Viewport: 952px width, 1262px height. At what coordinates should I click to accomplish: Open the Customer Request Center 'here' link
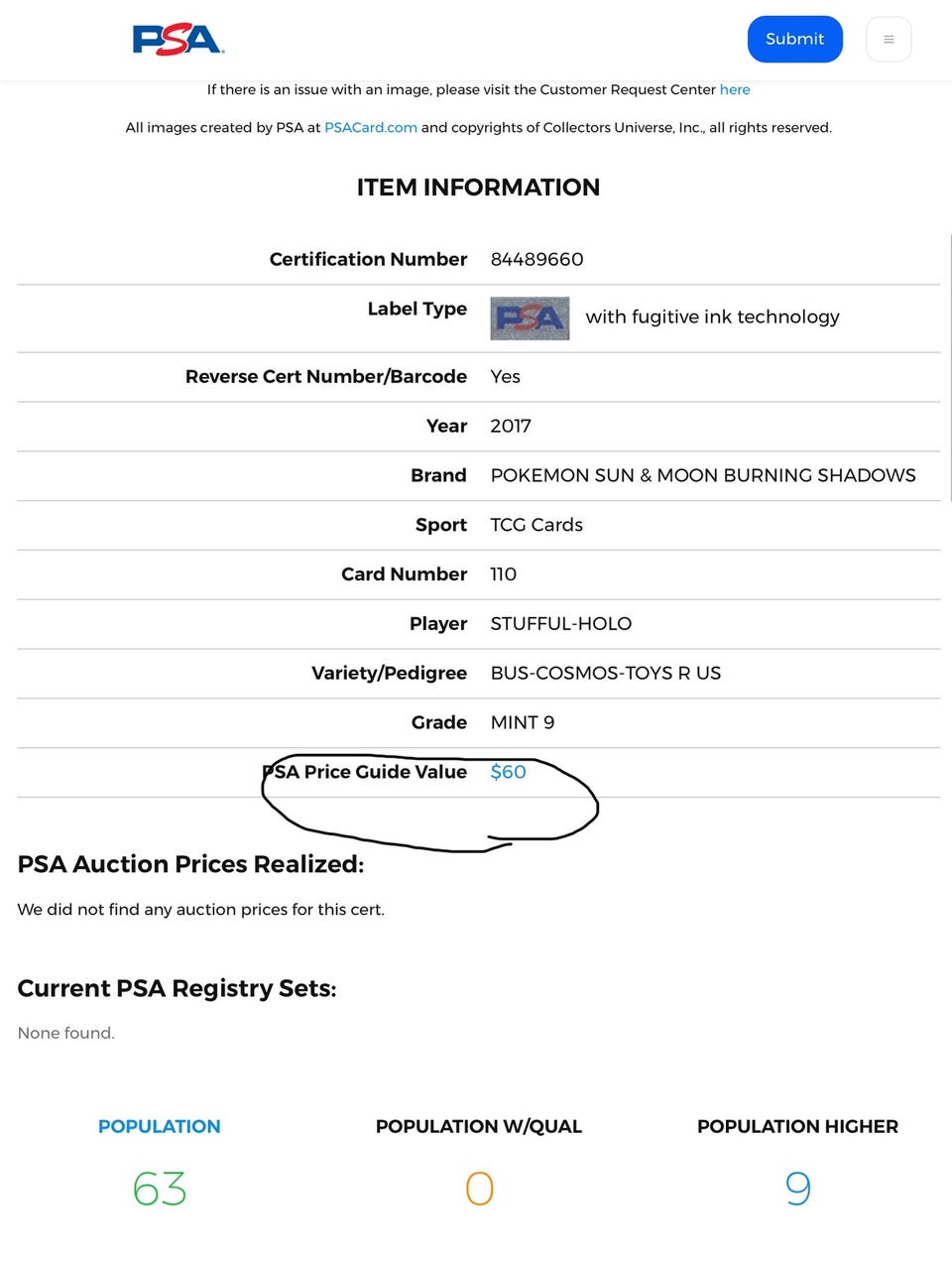(x=735, y=89)
